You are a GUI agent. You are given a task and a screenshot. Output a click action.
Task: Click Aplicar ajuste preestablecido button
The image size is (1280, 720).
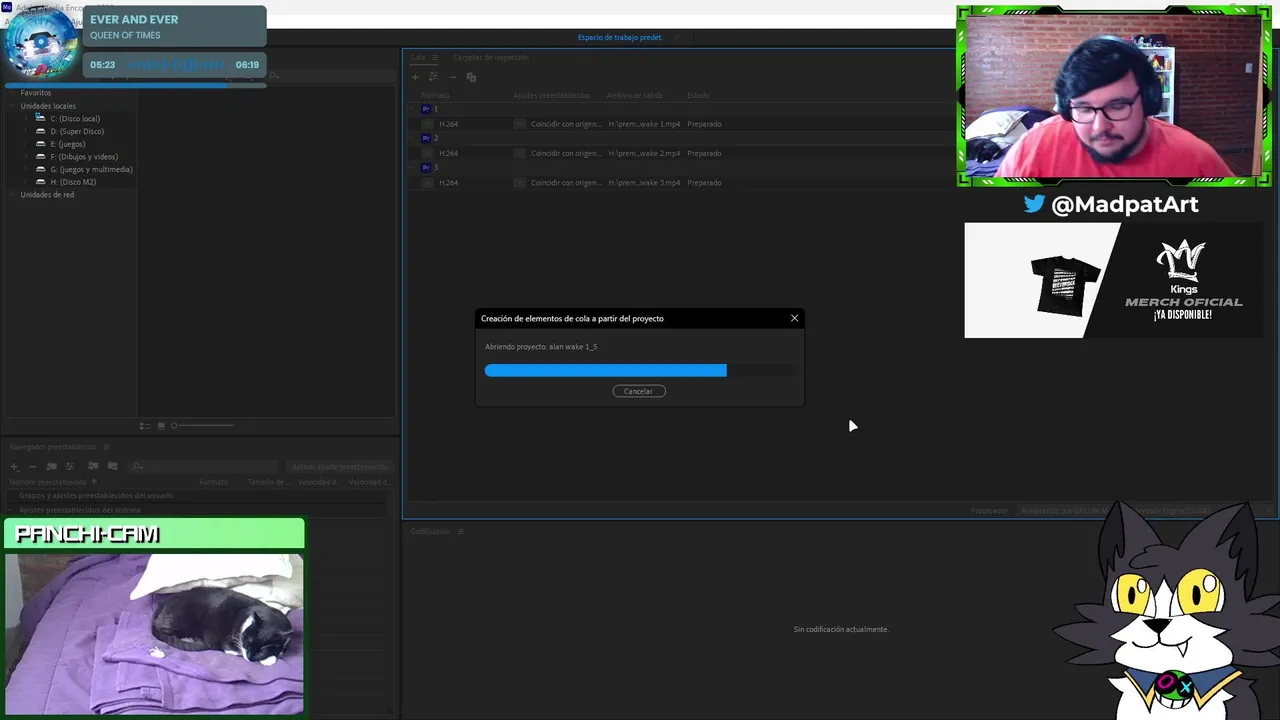point(340,467)
